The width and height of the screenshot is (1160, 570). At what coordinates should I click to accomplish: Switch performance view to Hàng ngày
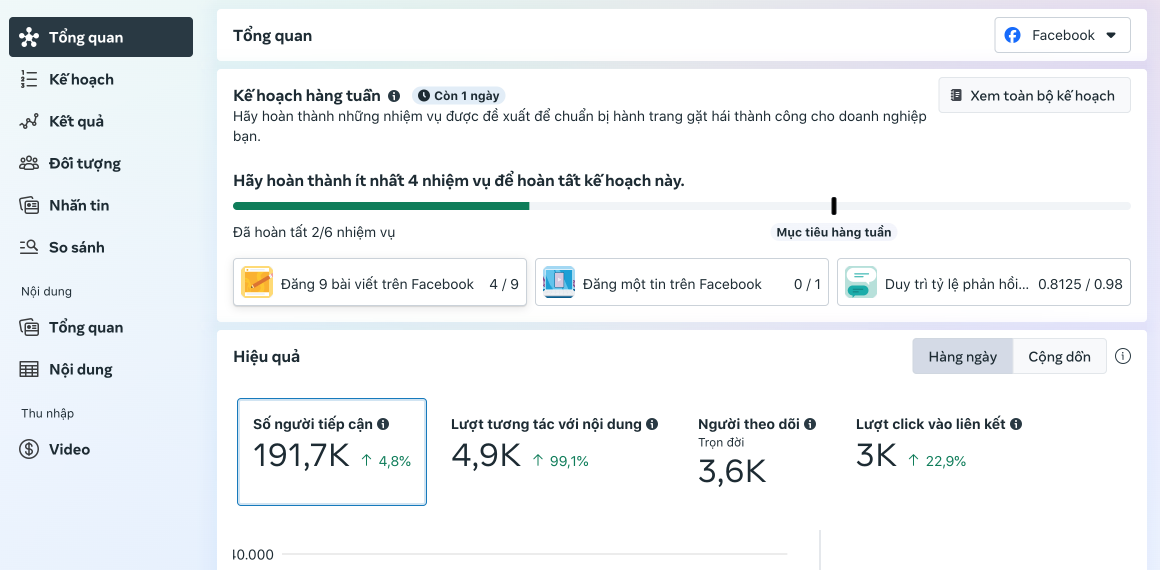click(962, 357)
